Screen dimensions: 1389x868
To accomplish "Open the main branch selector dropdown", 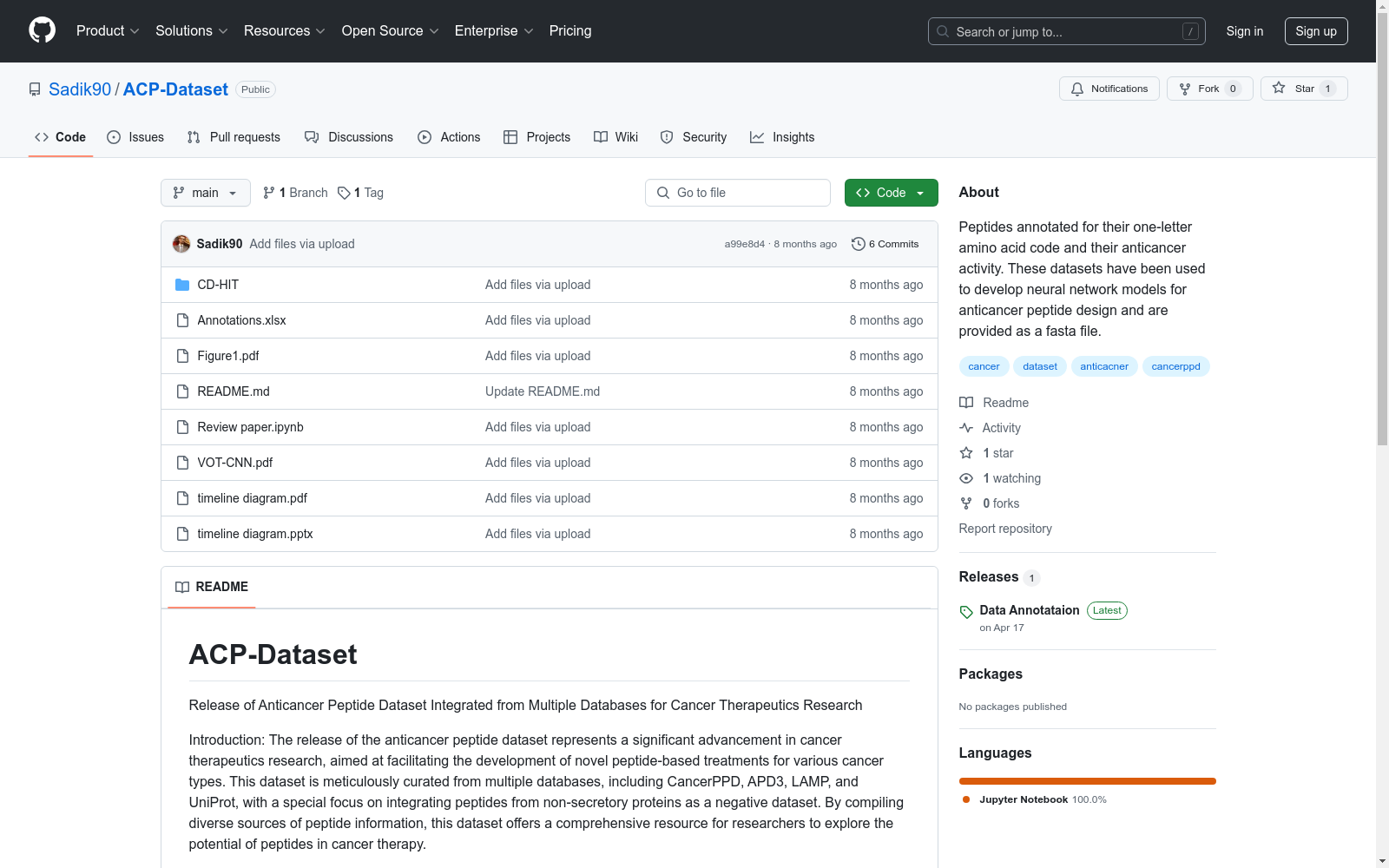I will pos(206,193).
